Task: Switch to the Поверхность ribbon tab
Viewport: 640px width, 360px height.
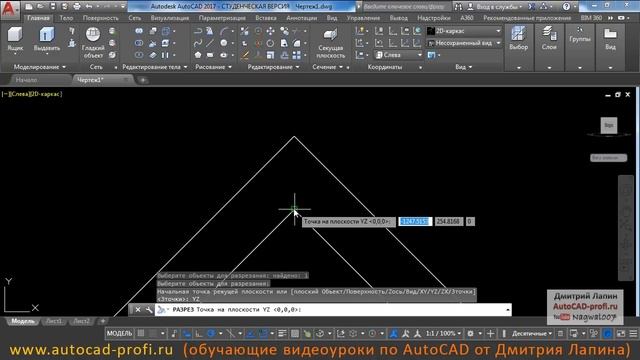Action: click(x=100, y=18)
